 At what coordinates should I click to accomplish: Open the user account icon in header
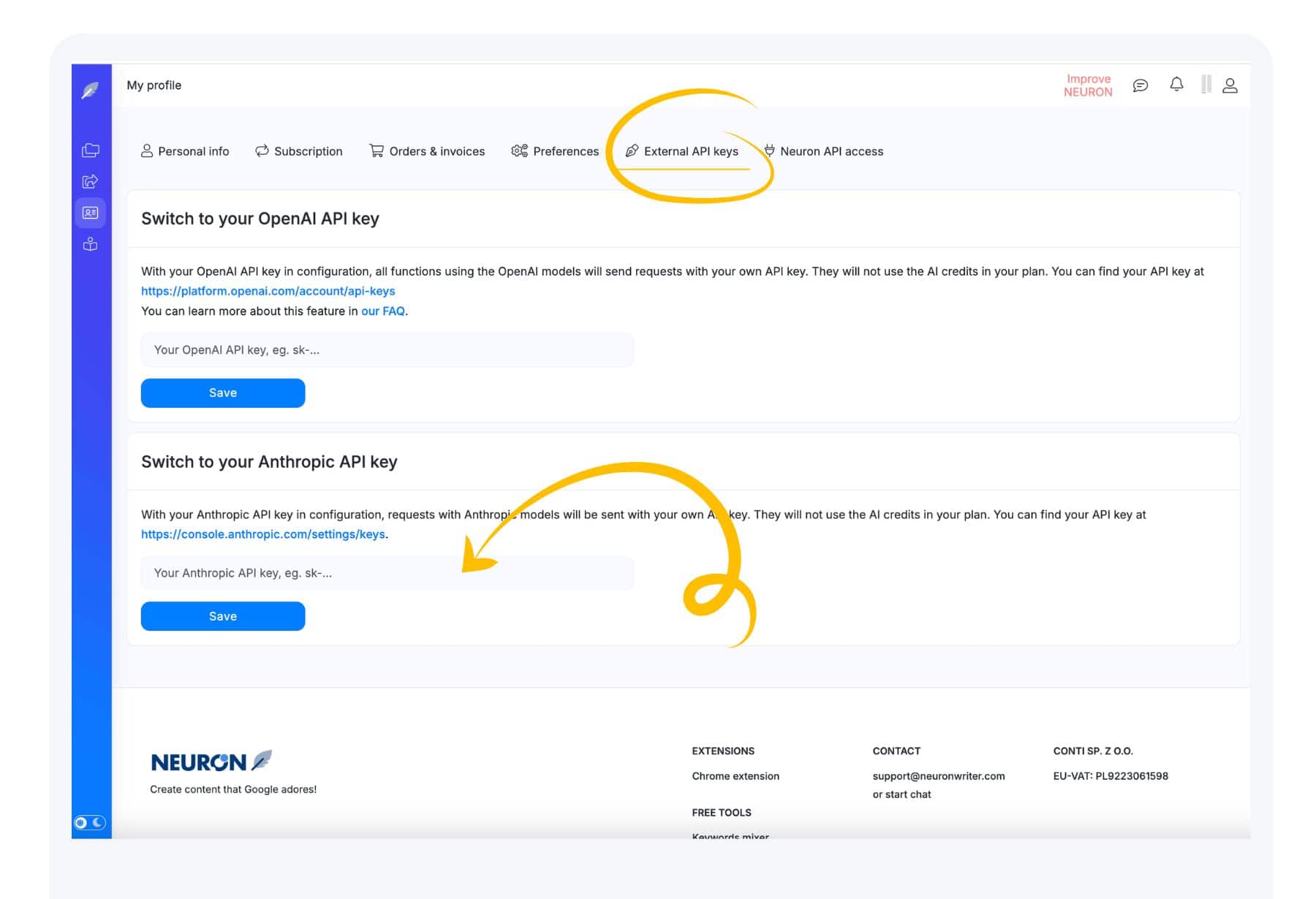point(1230,86)
